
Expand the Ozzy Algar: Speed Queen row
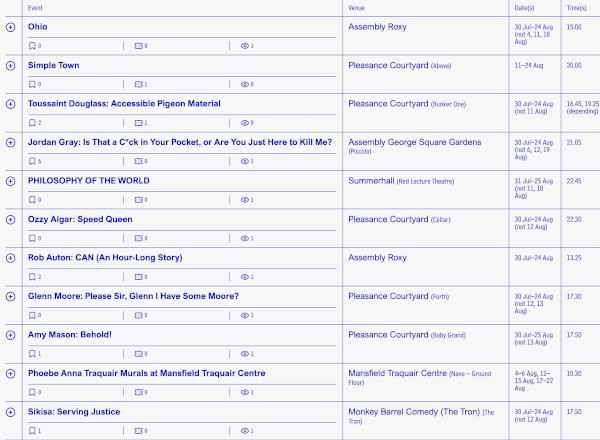[11, 220]
